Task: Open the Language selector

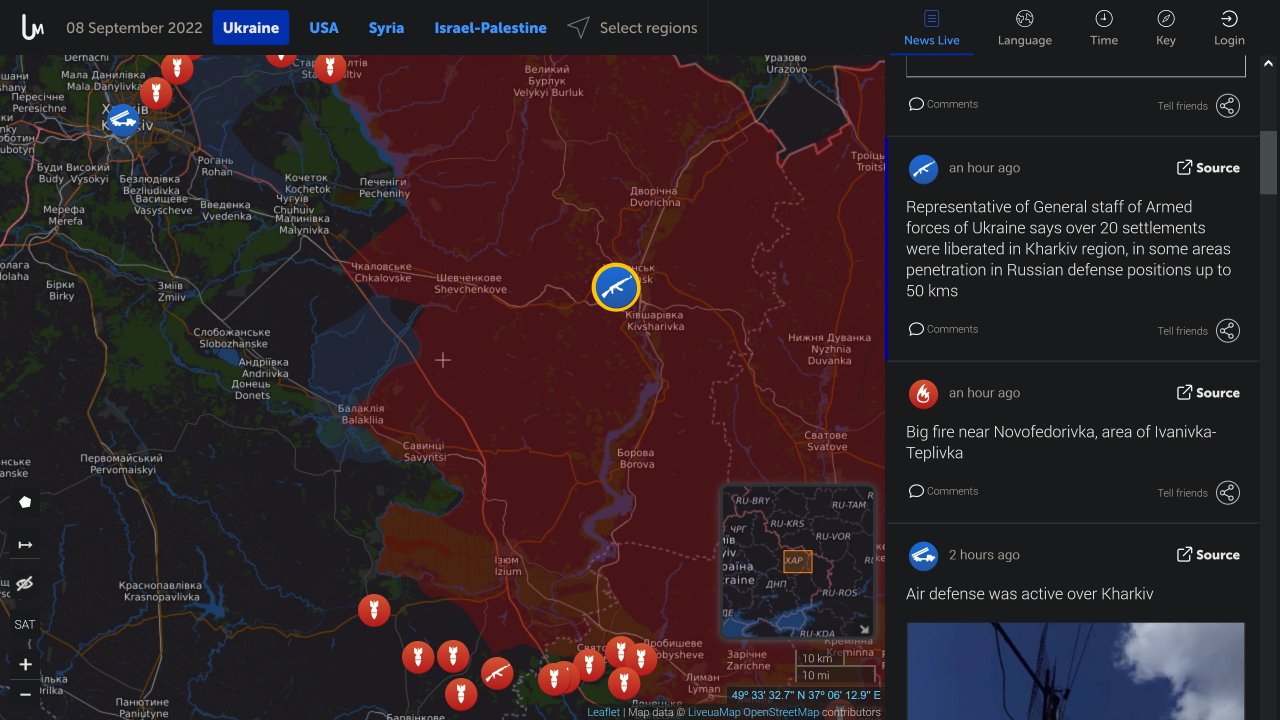Action: pos(1024,28)
